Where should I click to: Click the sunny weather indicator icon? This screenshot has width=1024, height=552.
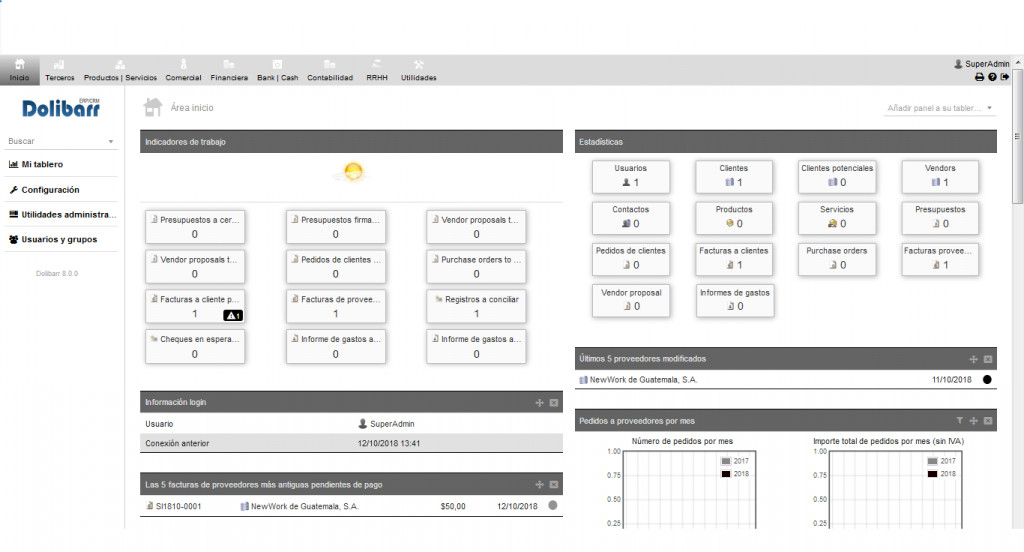coord(353,172)
